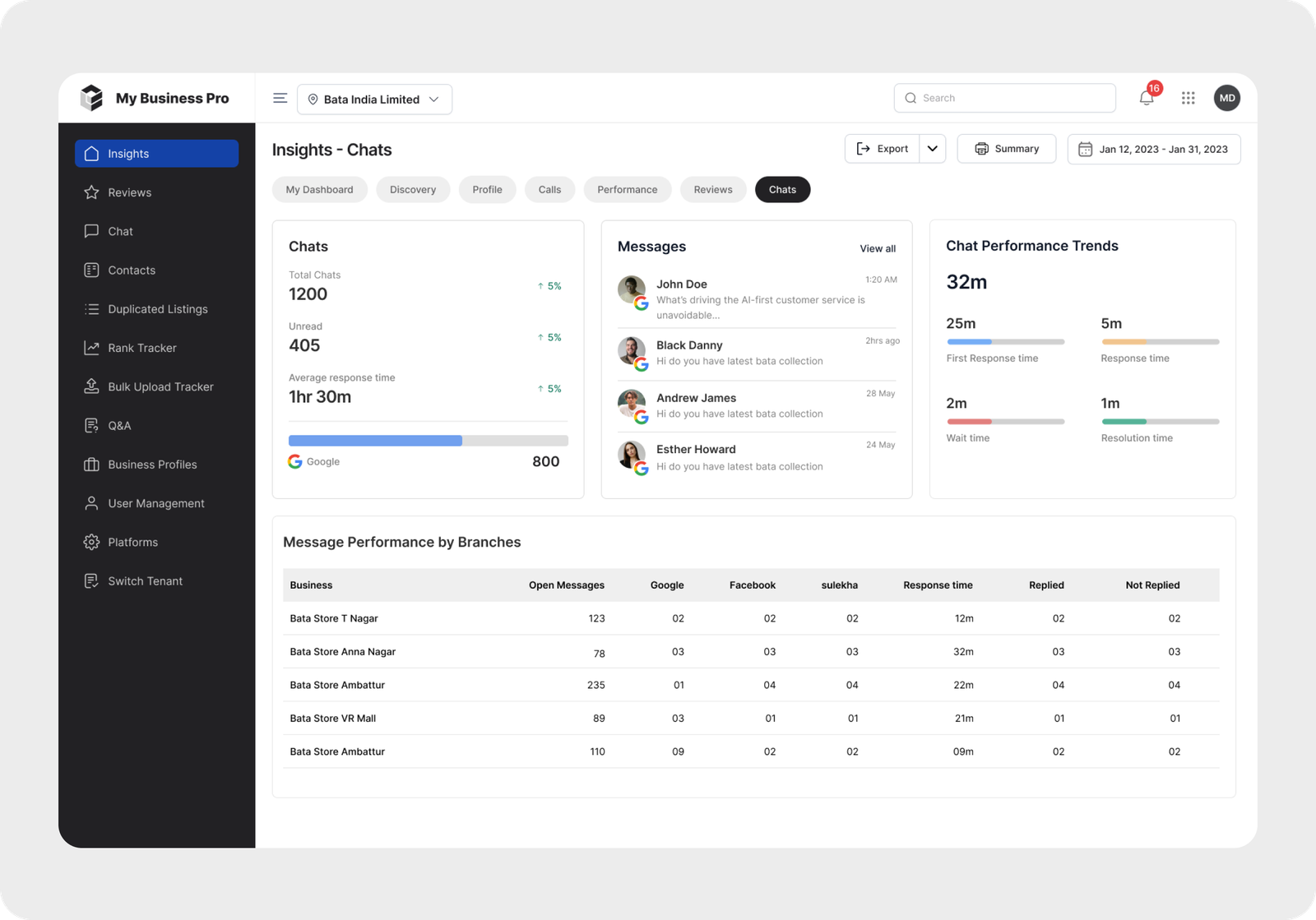The image size is (1316, 920).
Task: Open Platforms settings in sidebar
Action: pyautogui.click(x=132, y=543)
